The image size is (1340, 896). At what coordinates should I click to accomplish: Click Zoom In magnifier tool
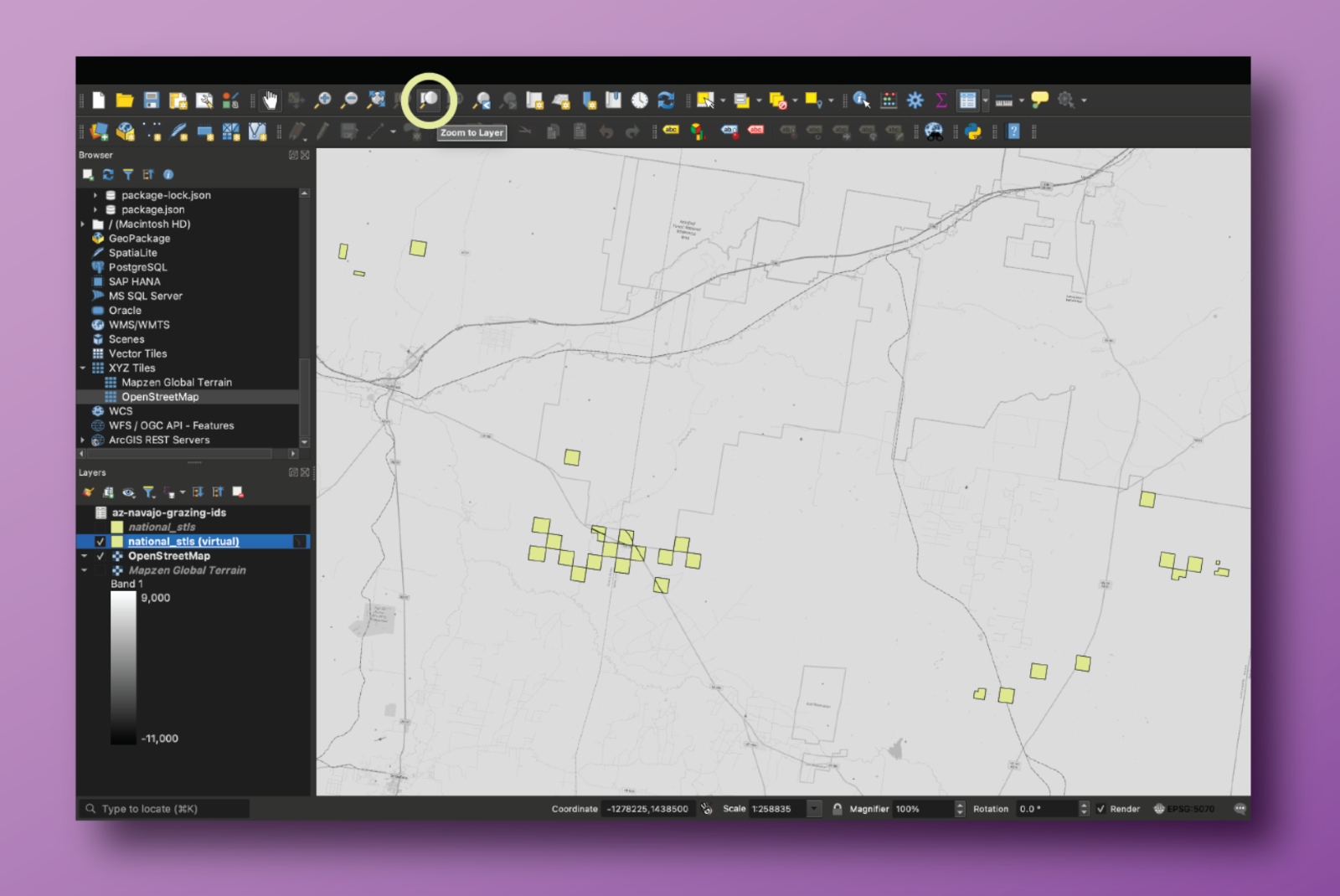pos(322,100)
